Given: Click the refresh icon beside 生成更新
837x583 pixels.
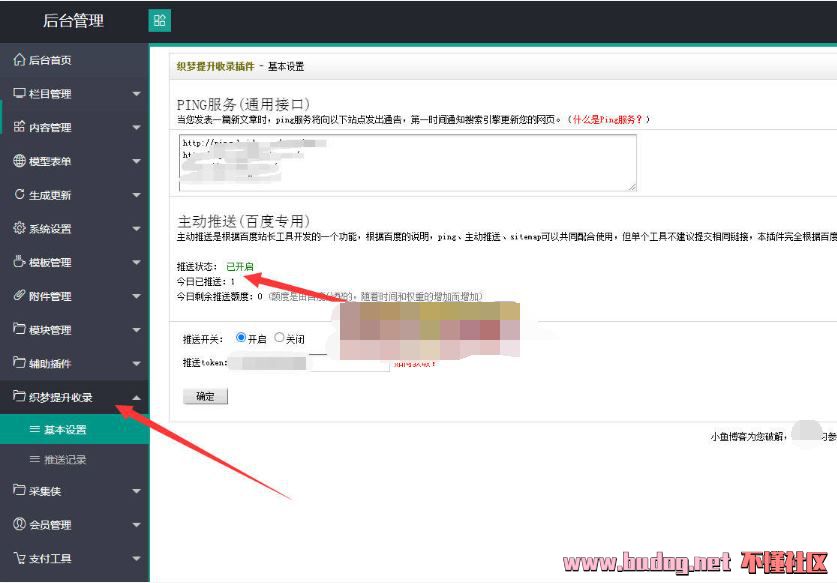Looking at the screenshot, I should tap(20, 194).
